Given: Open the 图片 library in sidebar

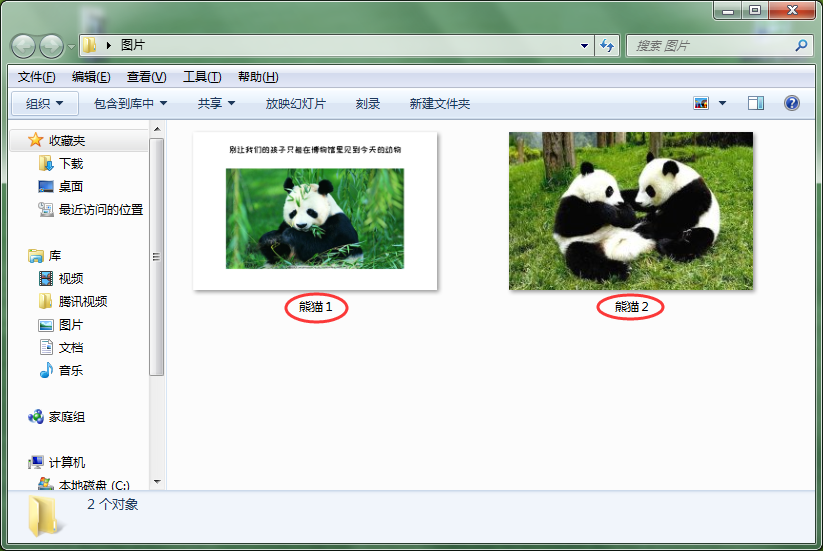Looking at the screenshot, I should (70, 325).
